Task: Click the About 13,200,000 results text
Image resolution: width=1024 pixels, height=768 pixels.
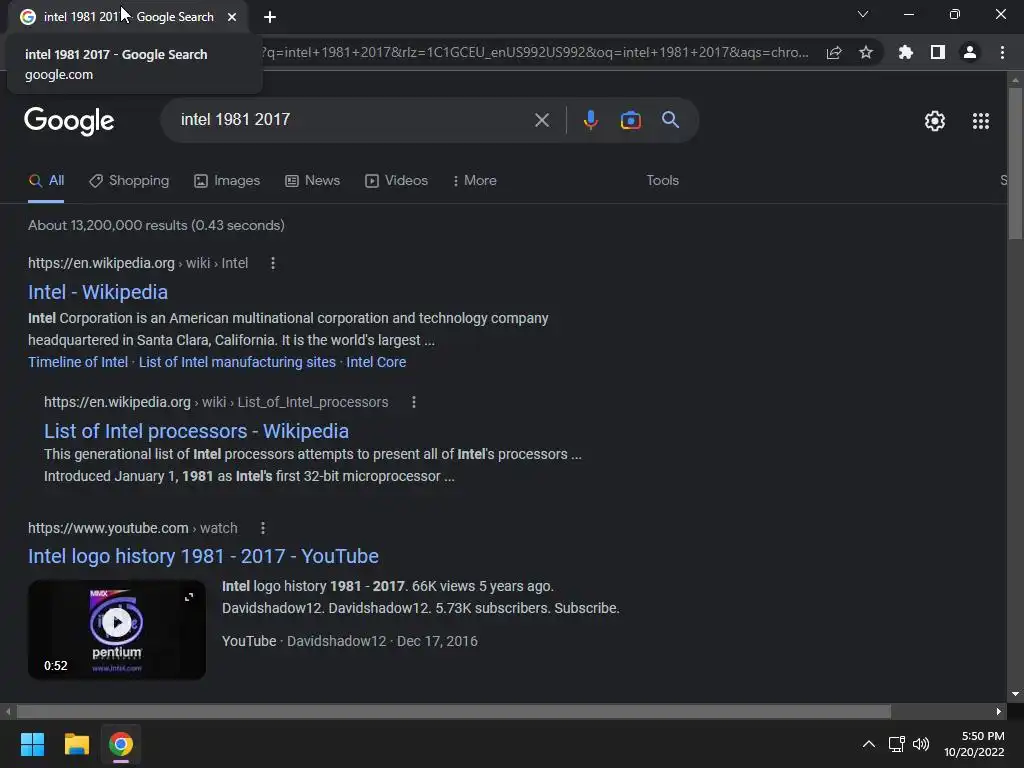Action: pyautogui.click(x=156, y=225)
